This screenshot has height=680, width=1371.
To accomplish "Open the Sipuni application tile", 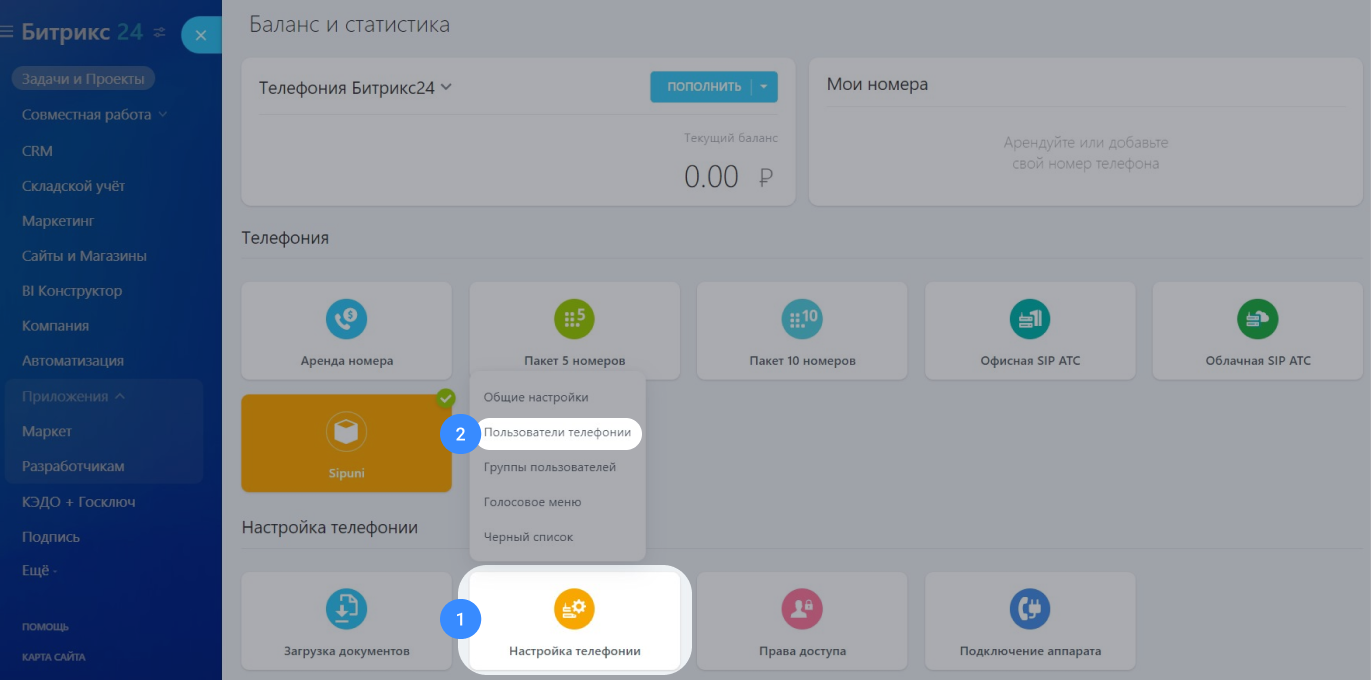I will 346,443.
